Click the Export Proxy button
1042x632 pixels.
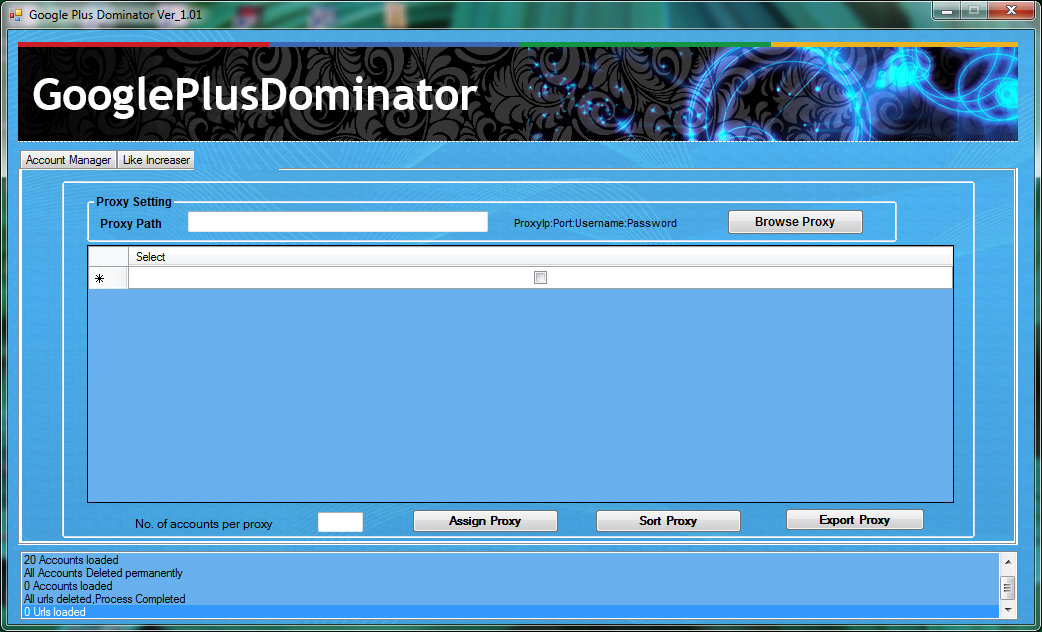point(855,520)
